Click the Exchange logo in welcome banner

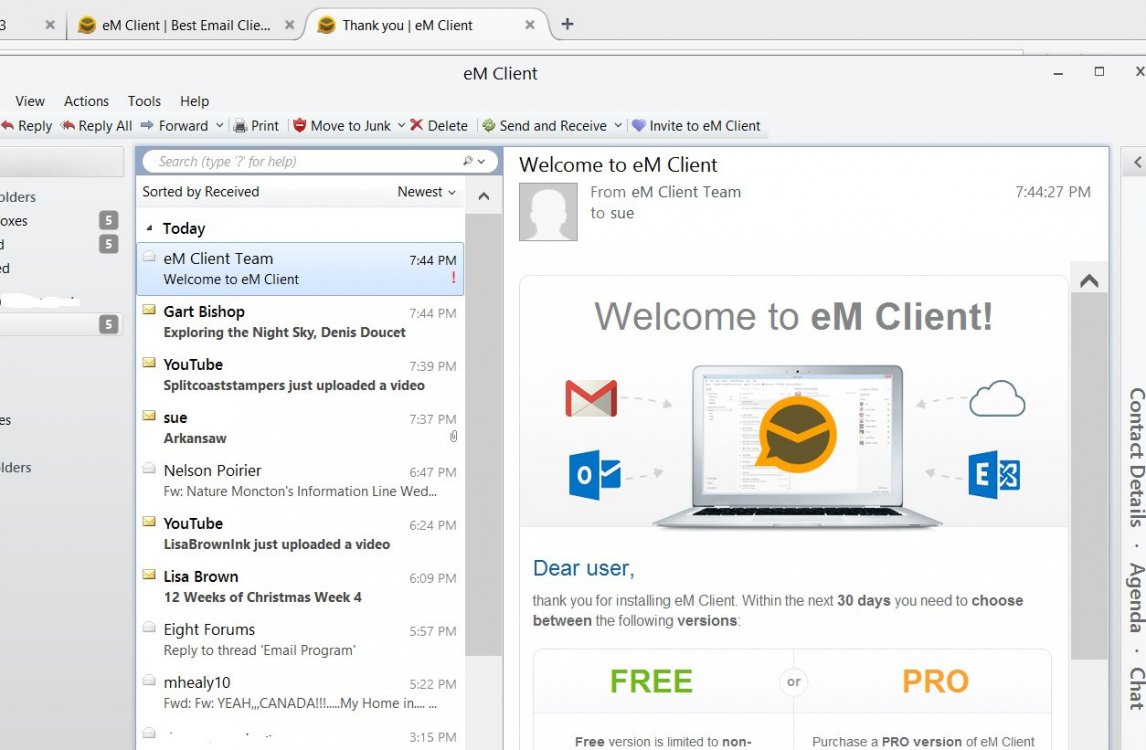point(994,475)
